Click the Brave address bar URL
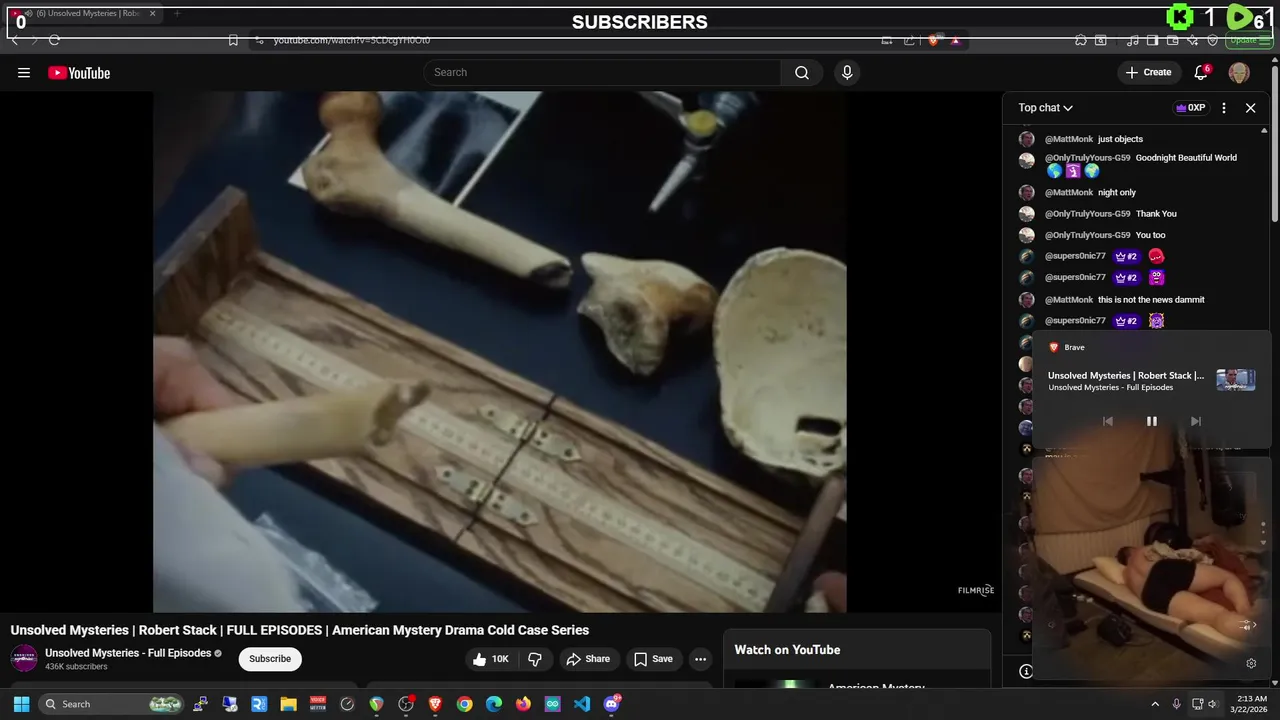 [352, 40]
